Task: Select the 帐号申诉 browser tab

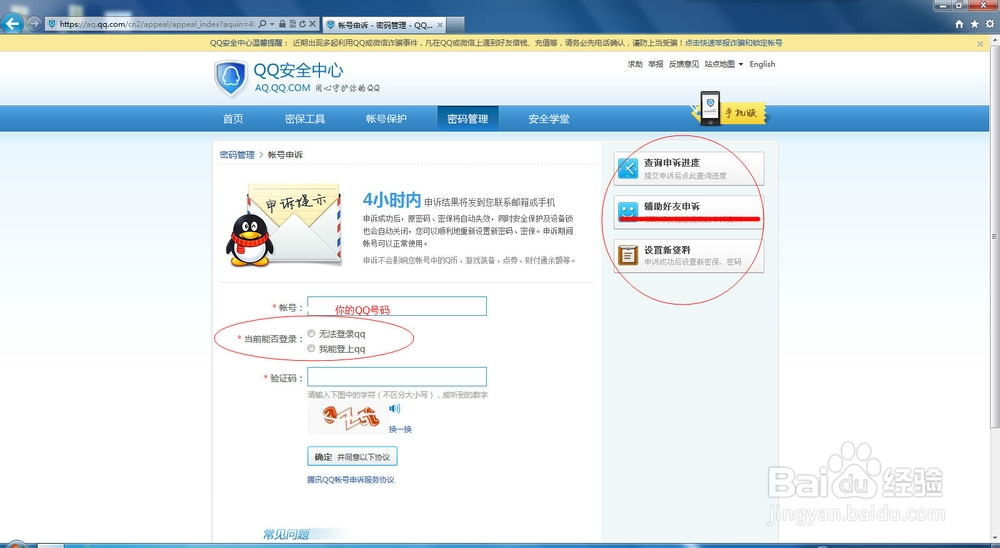Action: 384,25
